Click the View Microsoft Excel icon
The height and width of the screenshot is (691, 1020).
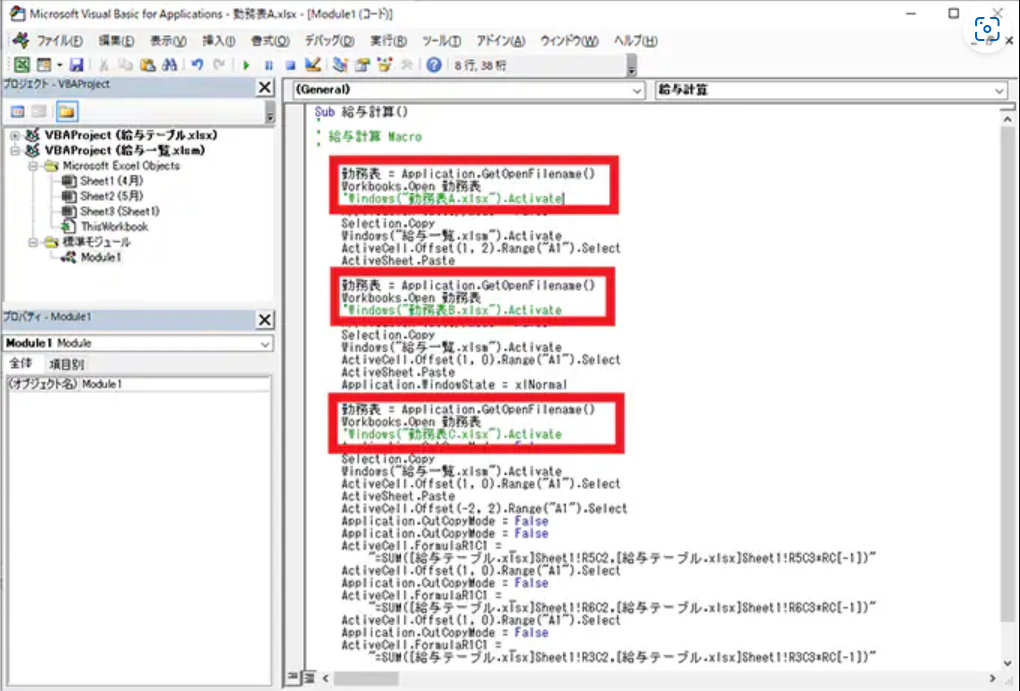coord(21,64)
